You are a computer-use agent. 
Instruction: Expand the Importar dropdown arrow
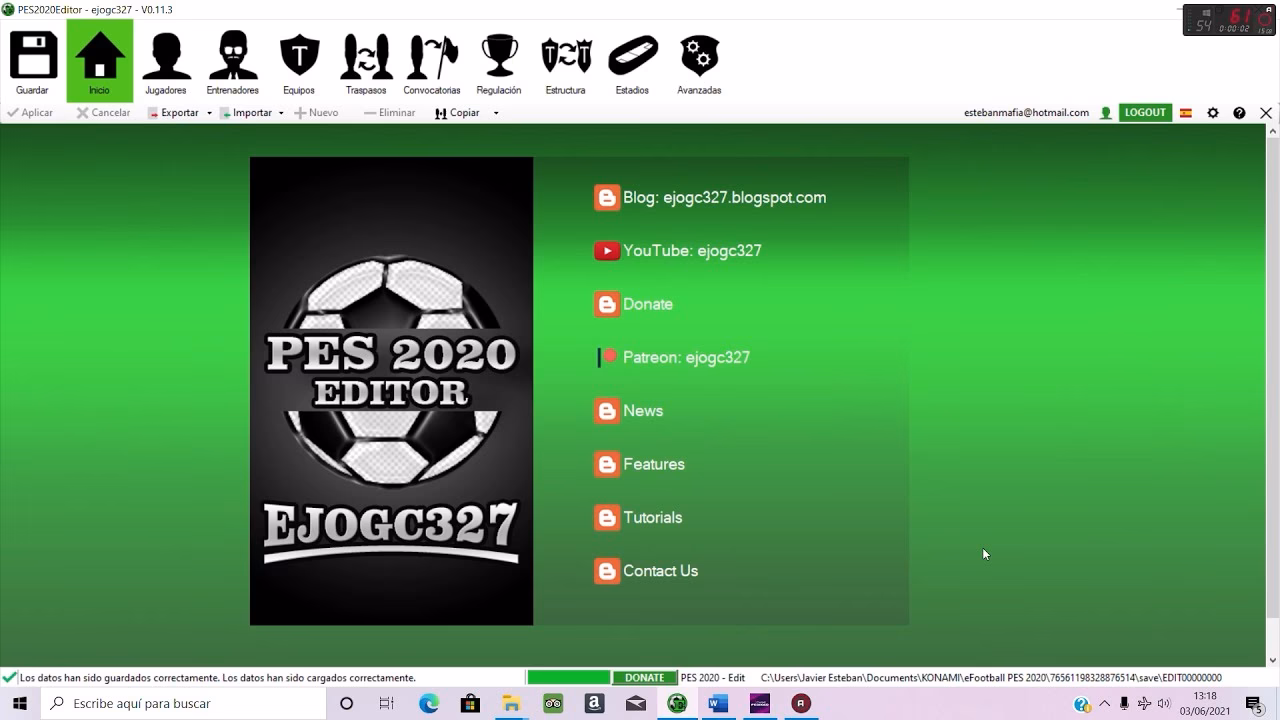click(x=281, y=112)
